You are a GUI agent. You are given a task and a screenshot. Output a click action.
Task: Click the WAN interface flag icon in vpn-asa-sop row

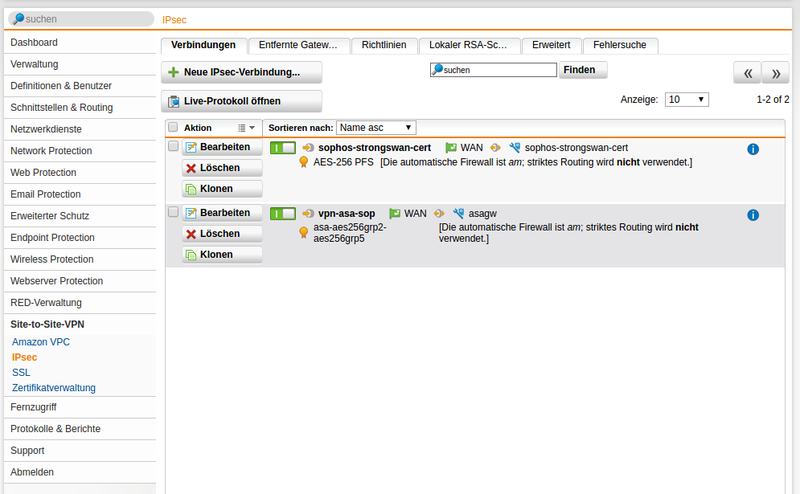click(x=394, y=214)
